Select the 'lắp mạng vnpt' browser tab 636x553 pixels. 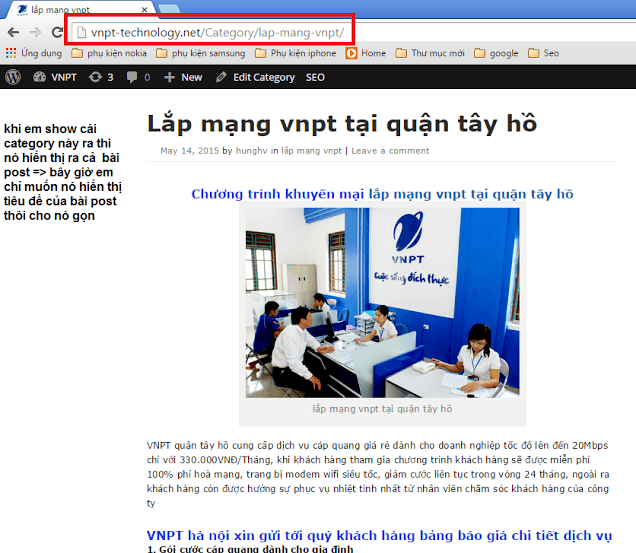coord(79,10)
